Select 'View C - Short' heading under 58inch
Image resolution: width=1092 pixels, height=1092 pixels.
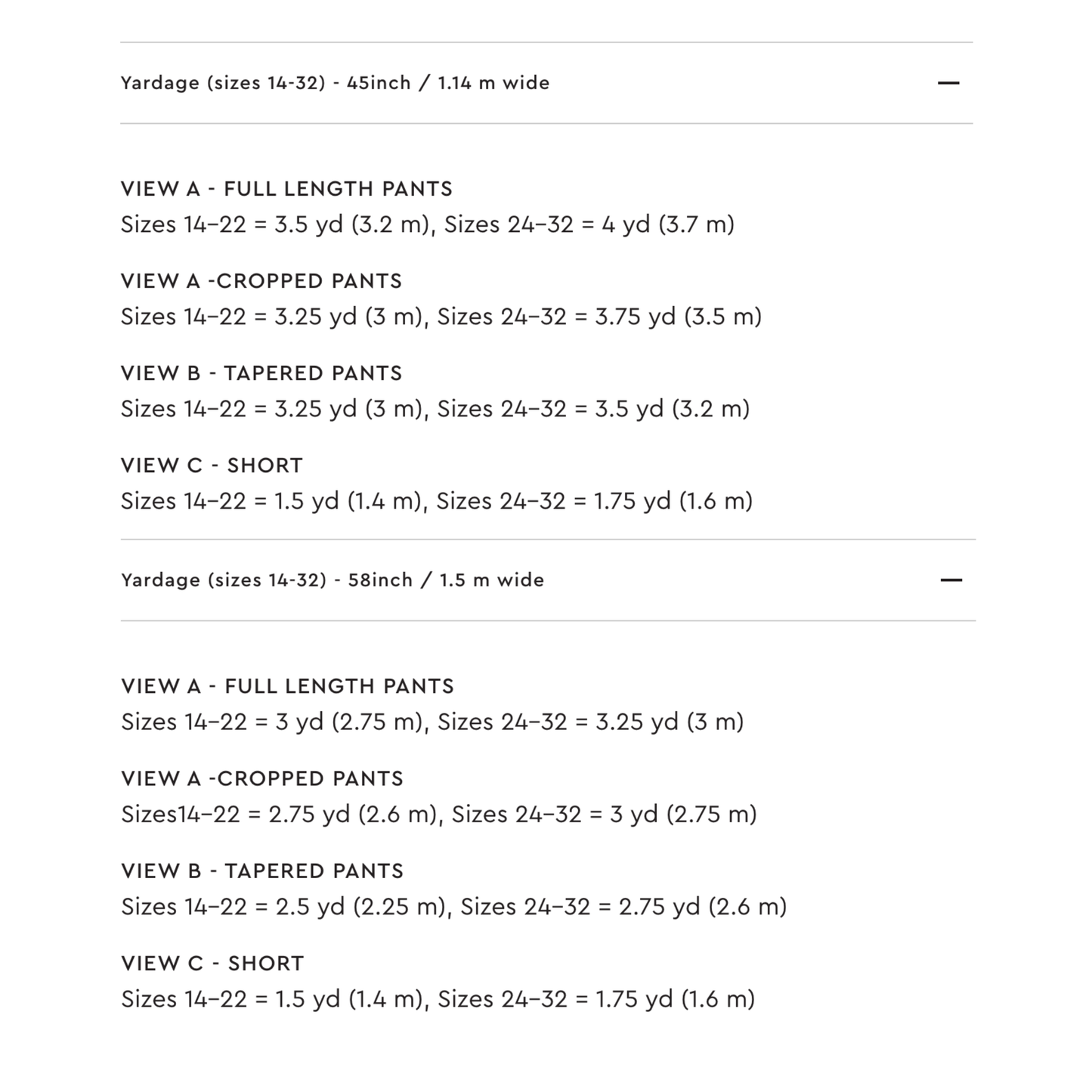[x=212, y=963]
